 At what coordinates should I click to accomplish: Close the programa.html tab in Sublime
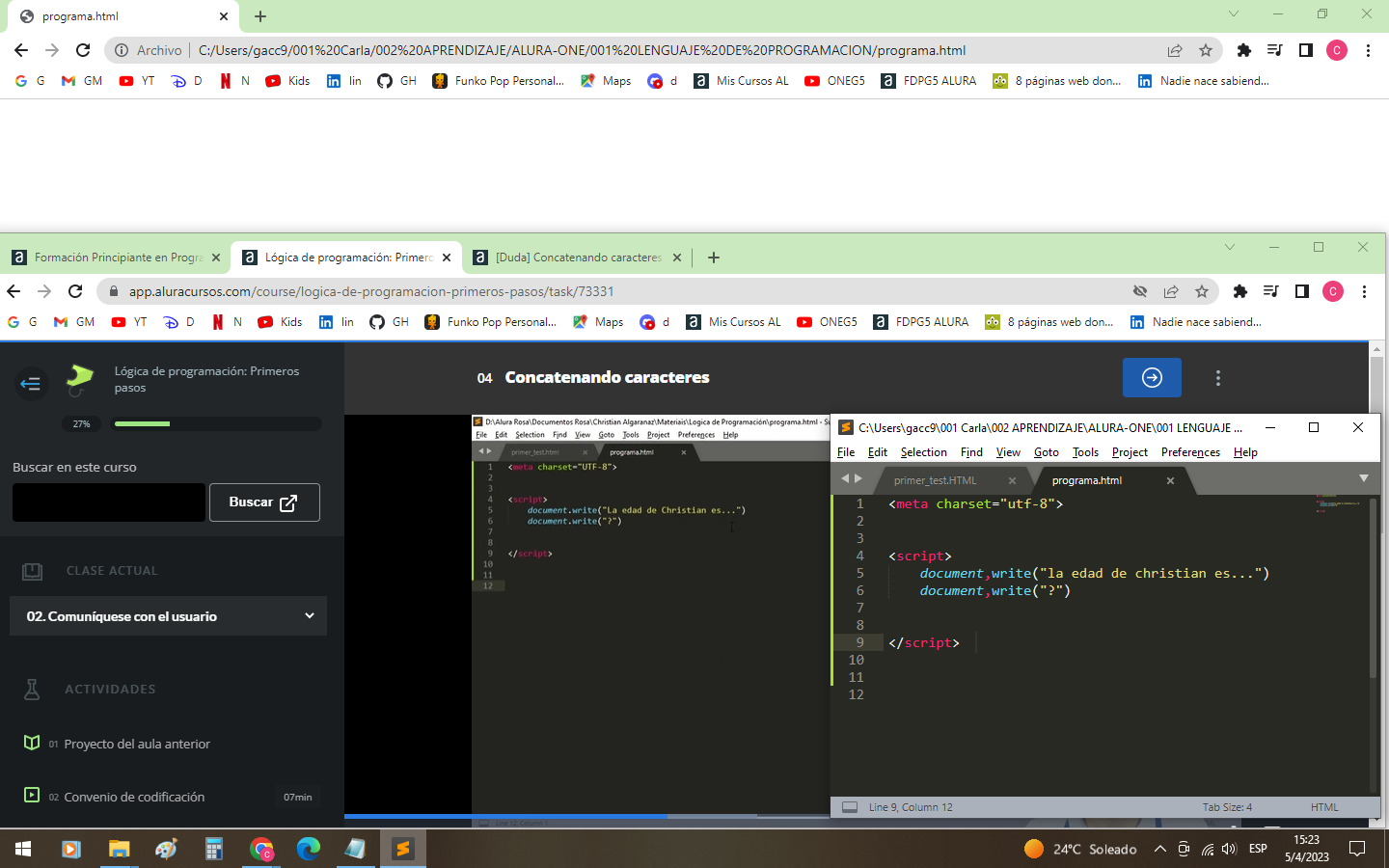(x=1170, y=480)
